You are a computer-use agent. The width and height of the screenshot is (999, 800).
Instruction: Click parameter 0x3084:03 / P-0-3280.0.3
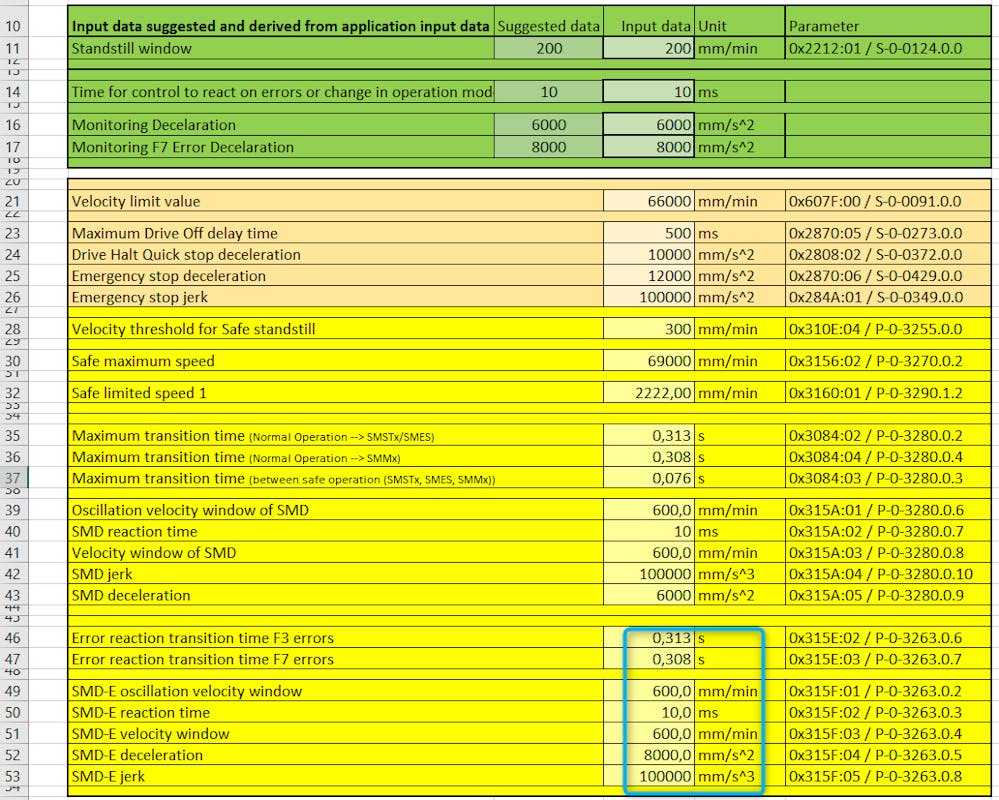click(888, 478)
